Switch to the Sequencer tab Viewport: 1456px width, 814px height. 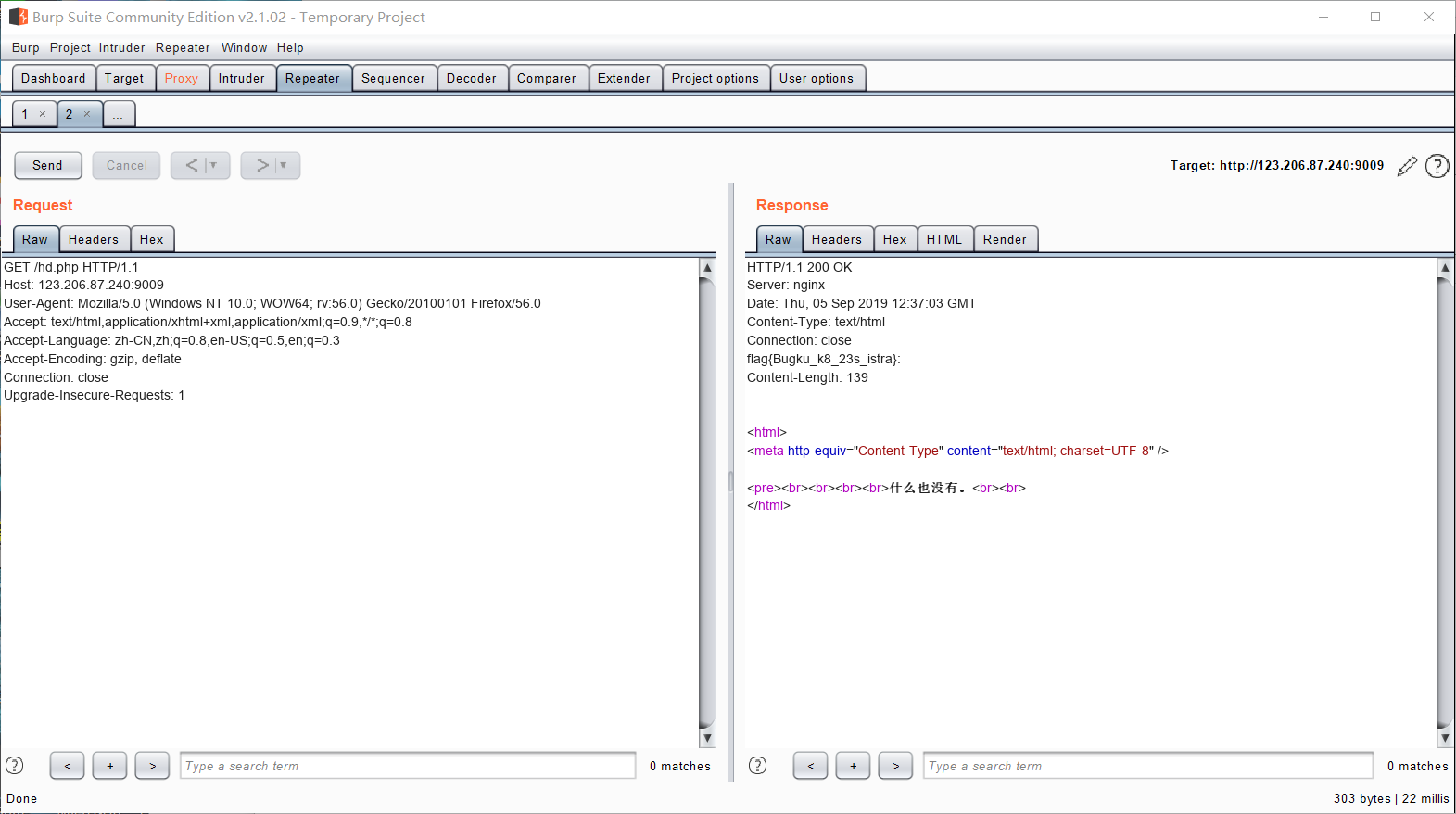tap(394, 79)
